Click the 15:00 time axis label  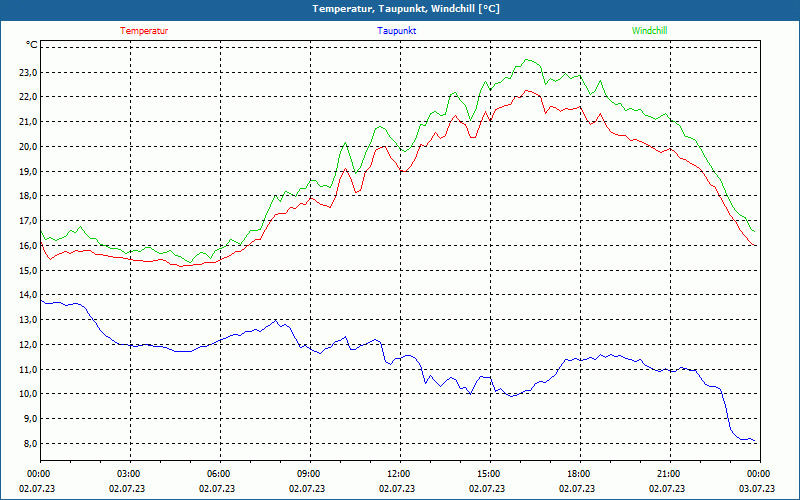point(490,474)
